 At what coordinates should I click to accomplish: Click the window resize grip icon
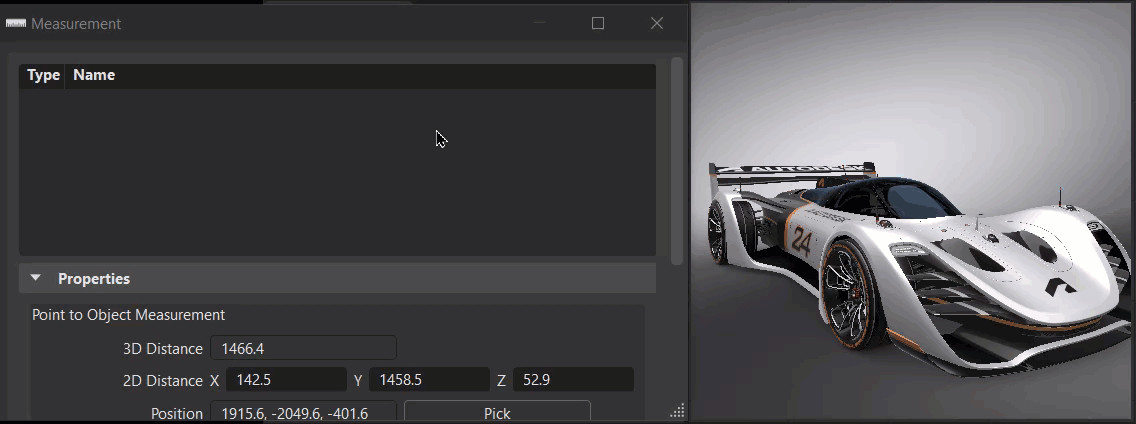(x=677, y=411)
